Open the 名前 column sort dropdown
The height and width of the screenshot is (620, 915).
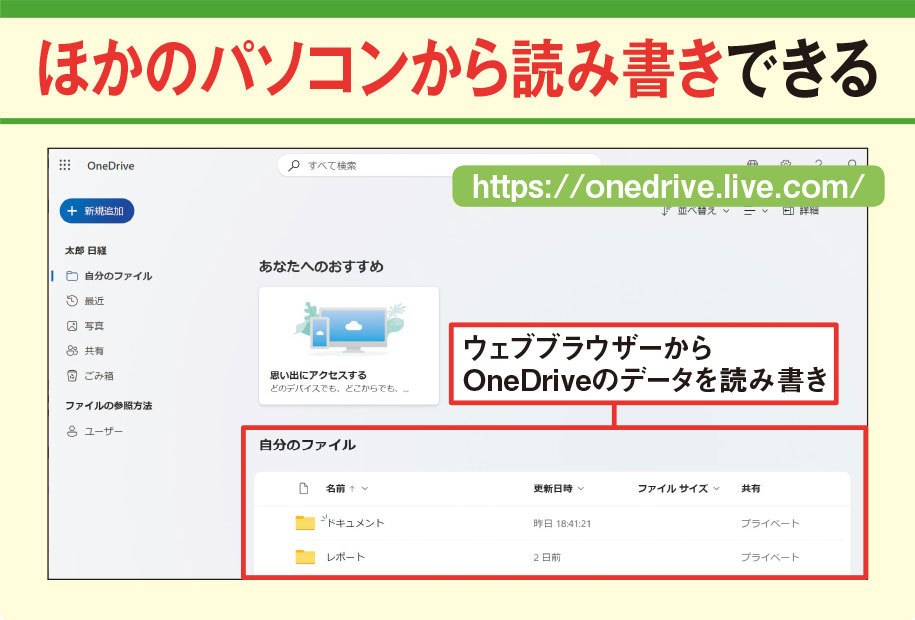tap(350, 487)
